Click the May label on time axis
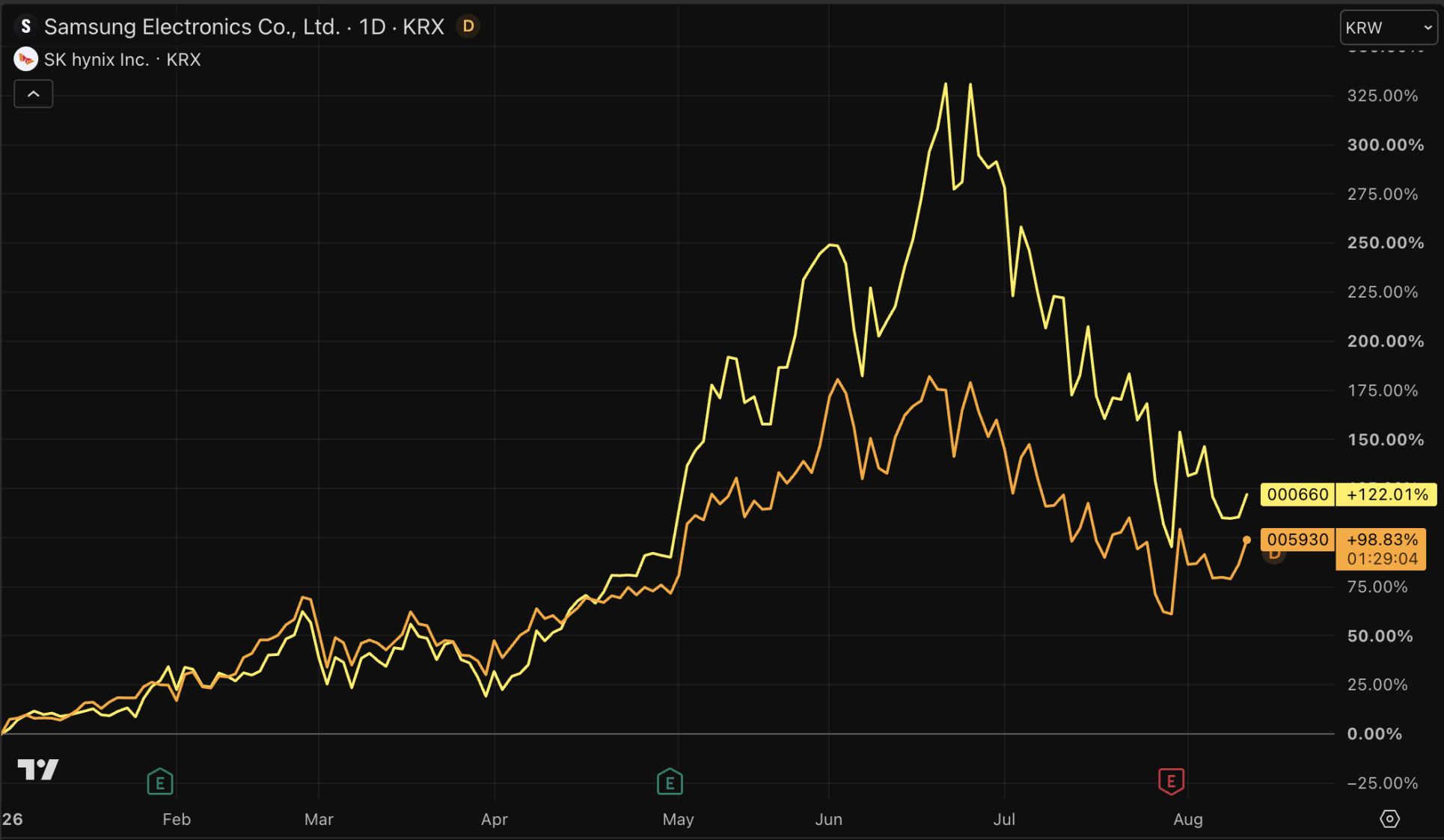The height and width of the screenshot is (840, 1444). tap(678, 819)
